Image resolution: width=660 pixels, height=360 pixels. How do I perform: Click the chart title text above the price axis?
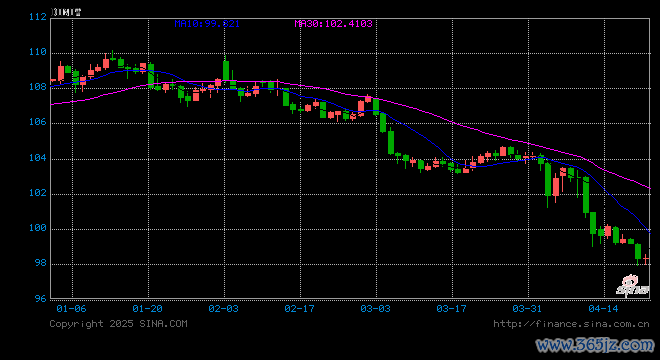tap(66, 12)
